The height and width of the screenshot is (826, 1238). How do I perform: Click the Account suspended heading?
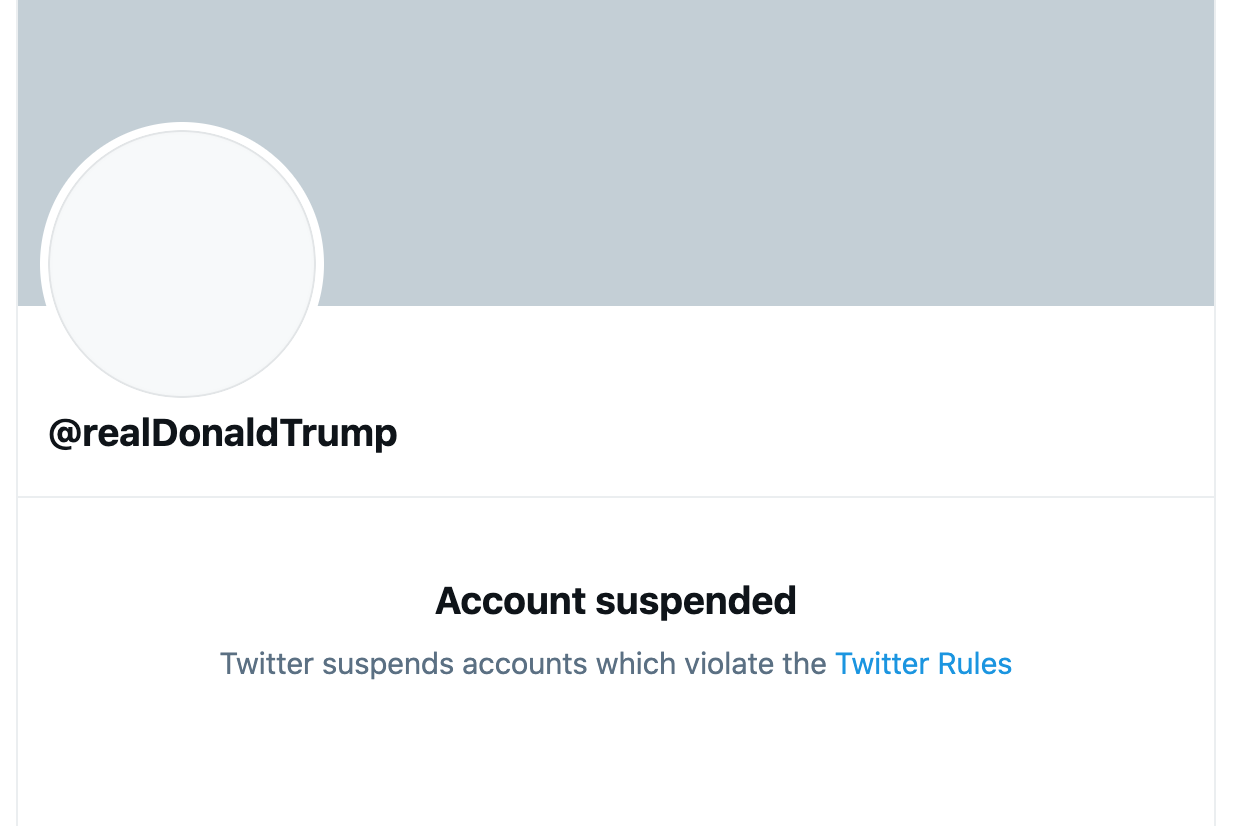pos(615,600)
